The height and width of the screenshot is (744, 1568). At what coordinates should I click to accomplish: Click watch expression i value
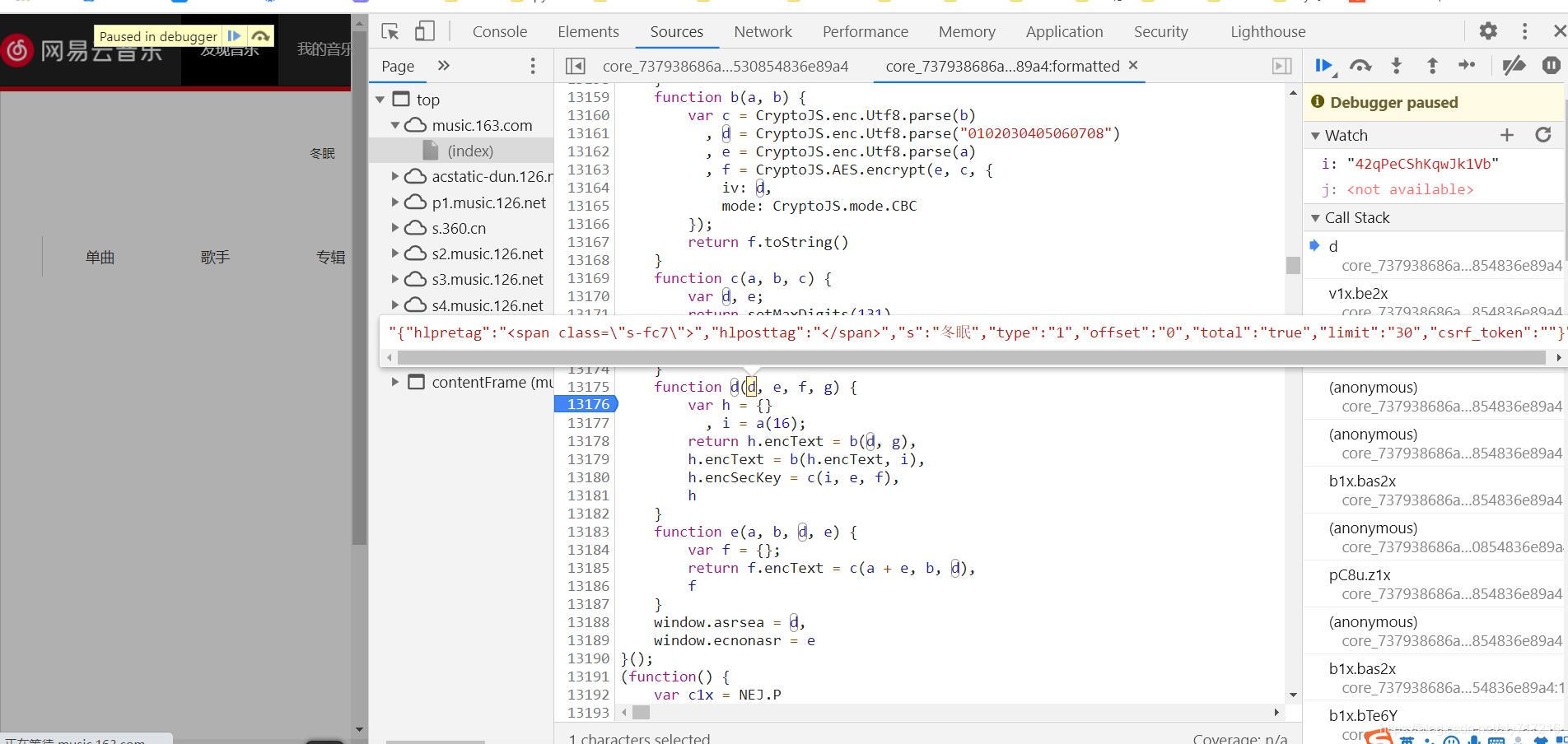tap(1422, 164)
